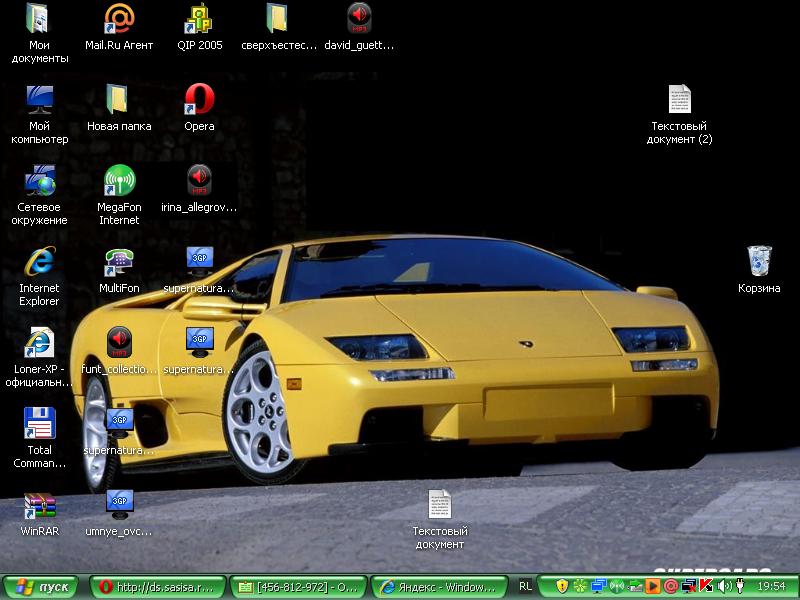This screenshot has width=800, height=600.
Task: Launch the Mail.Ru Агент icon
Action: 119,19
